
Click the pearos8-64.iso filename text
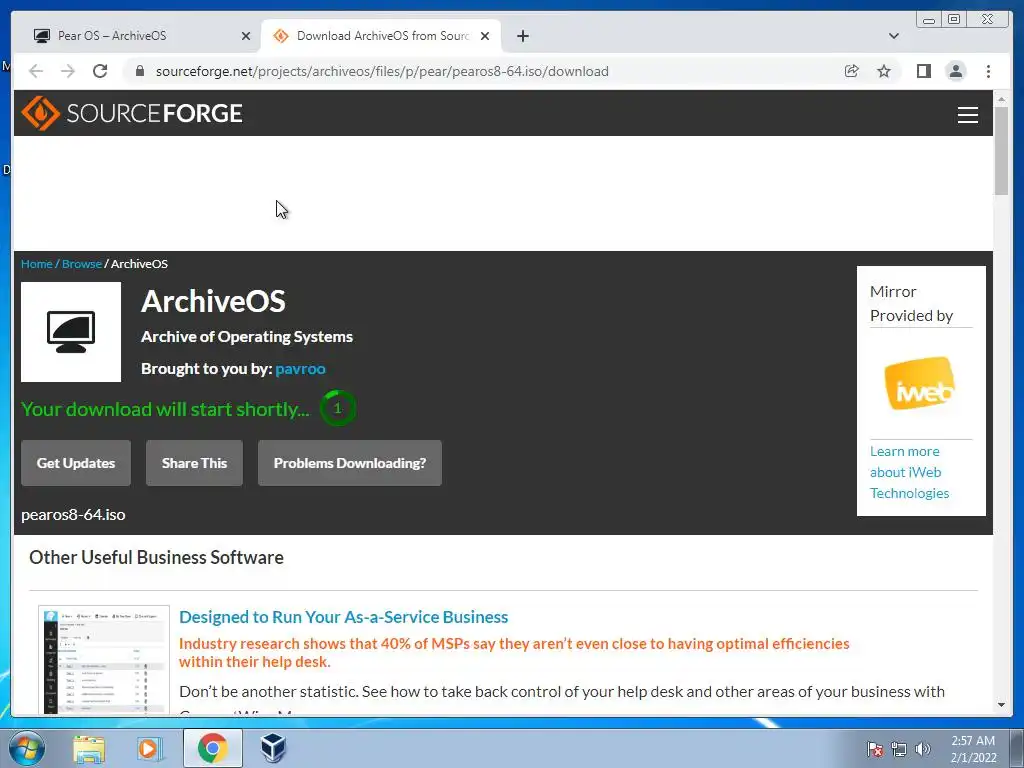(73, 515)
